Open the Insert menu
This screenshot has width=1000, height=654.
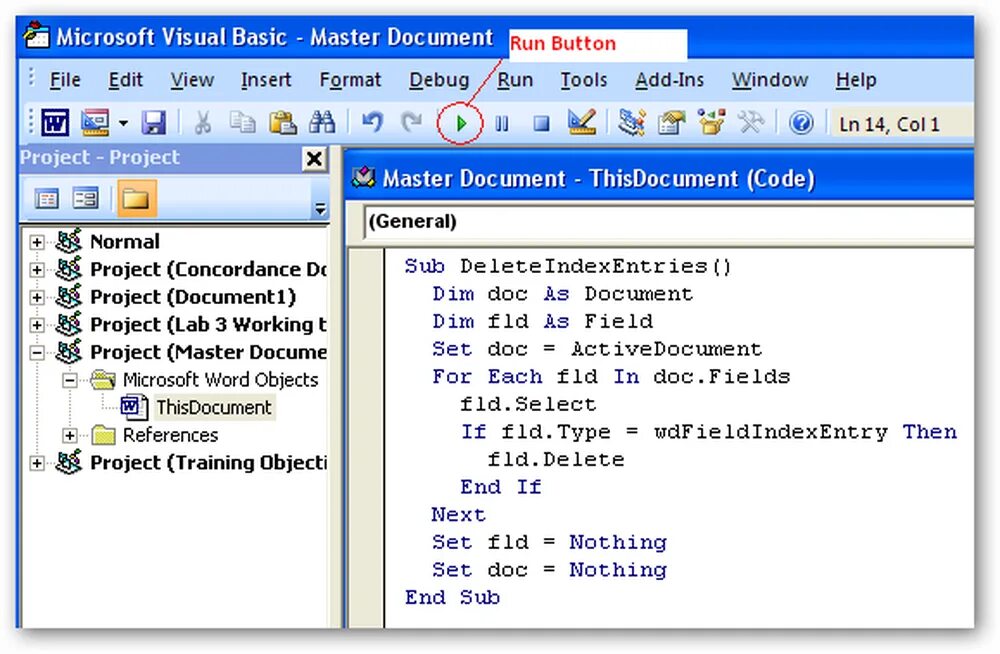tap(266, 80)
